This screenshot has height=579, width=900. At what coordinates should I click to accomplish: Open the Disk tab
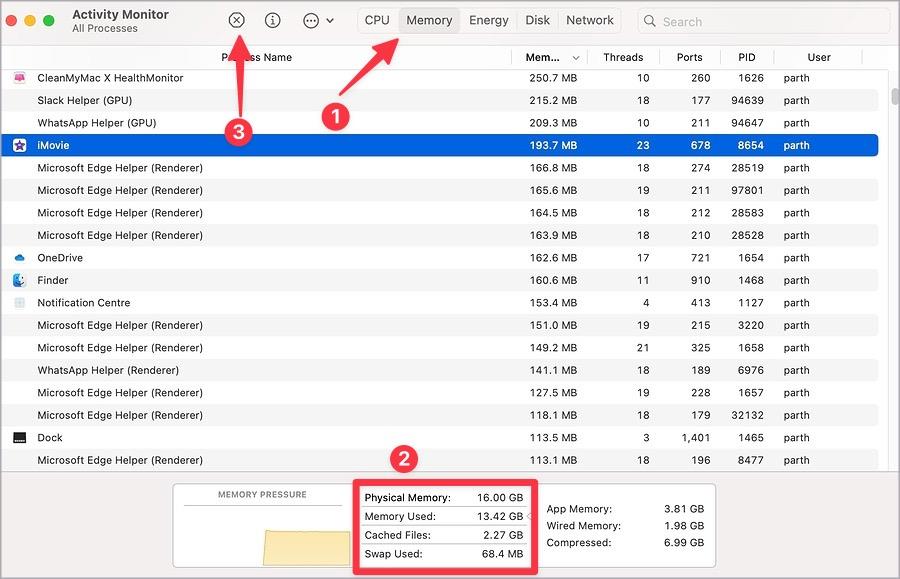coord(537,21)
